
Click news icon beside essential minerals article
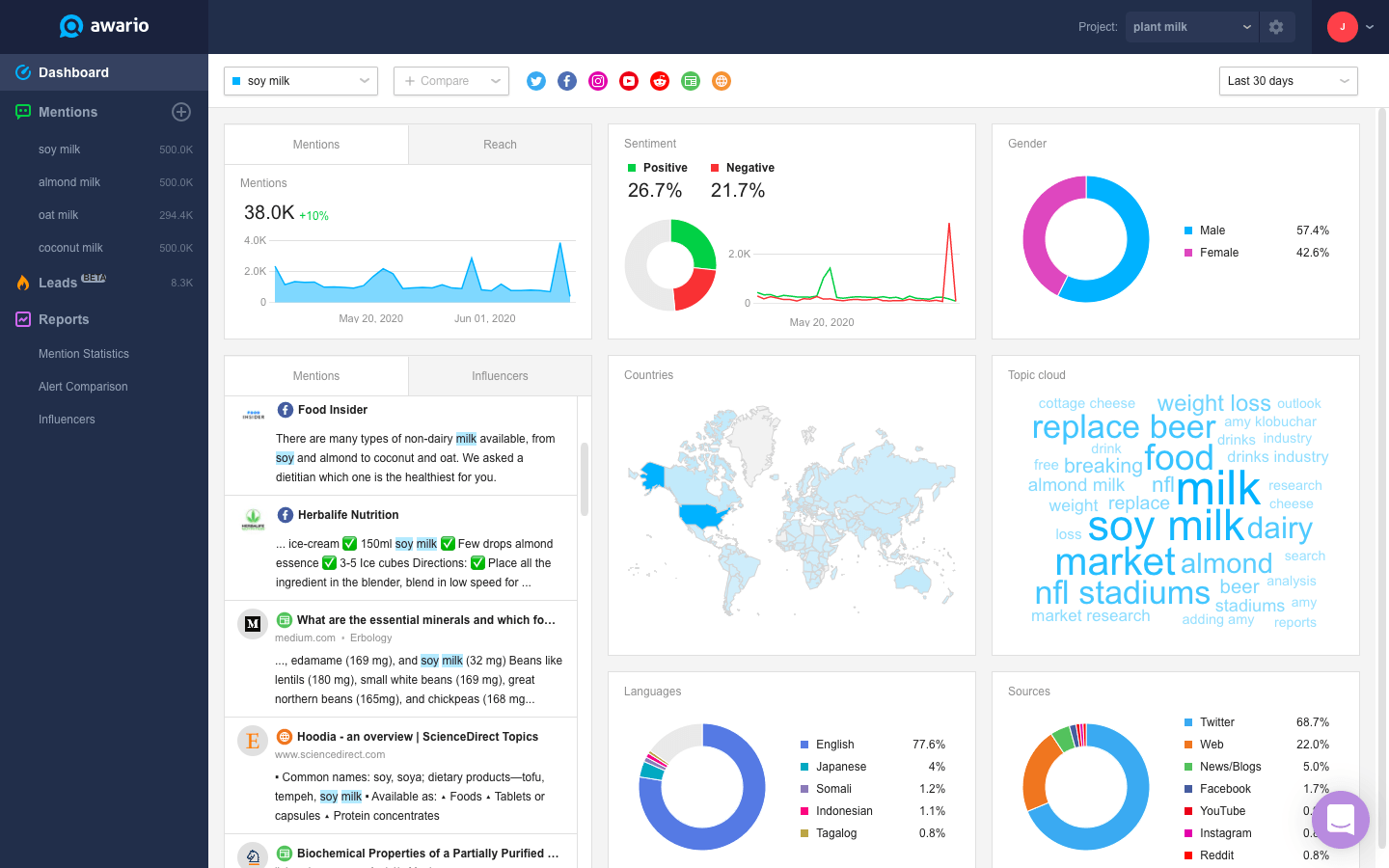[x=285, y=620]
